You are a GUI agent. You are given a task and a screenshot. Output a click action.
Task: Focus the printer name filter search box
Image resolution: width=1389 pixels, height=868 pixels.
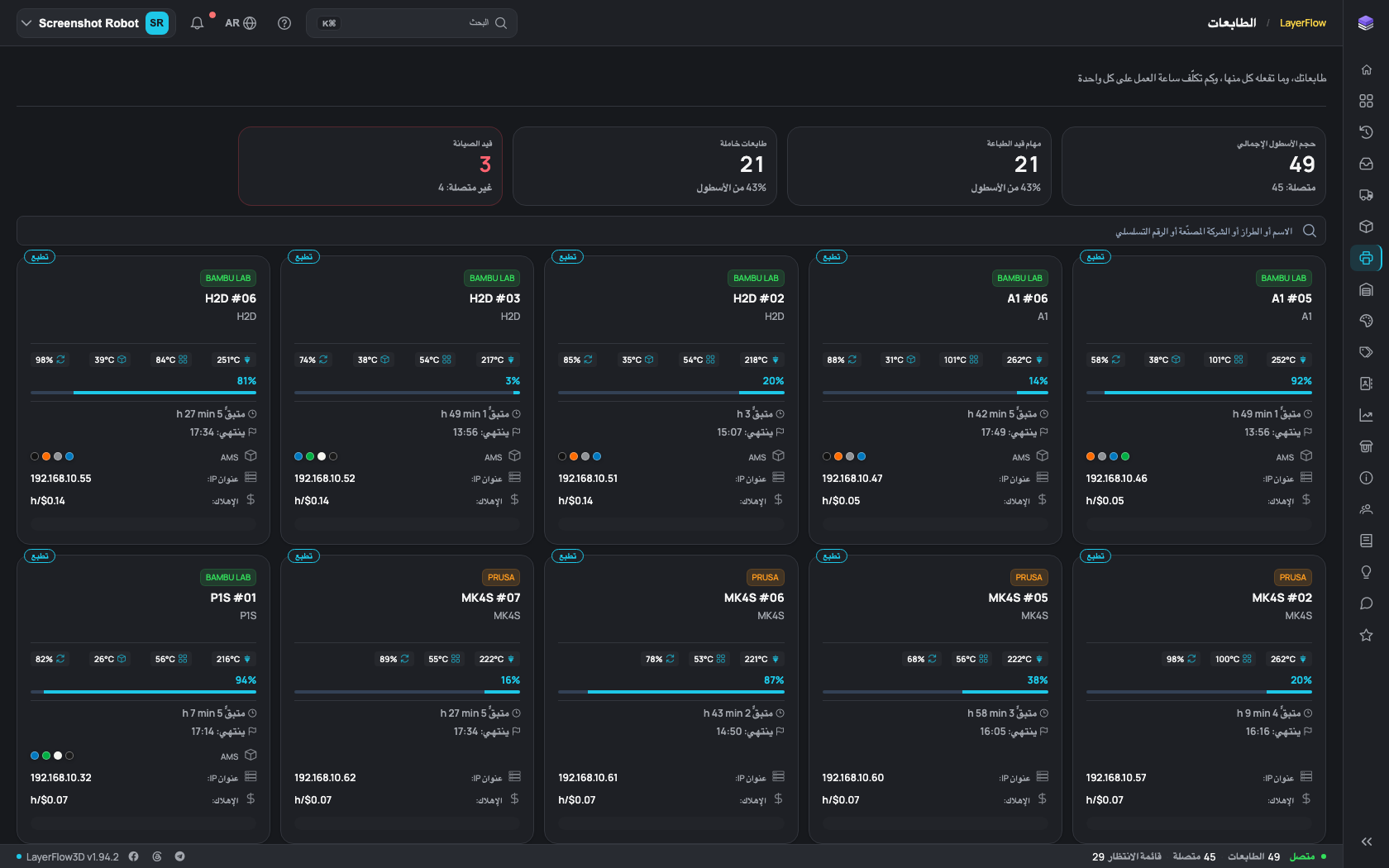tap(671, 231)
